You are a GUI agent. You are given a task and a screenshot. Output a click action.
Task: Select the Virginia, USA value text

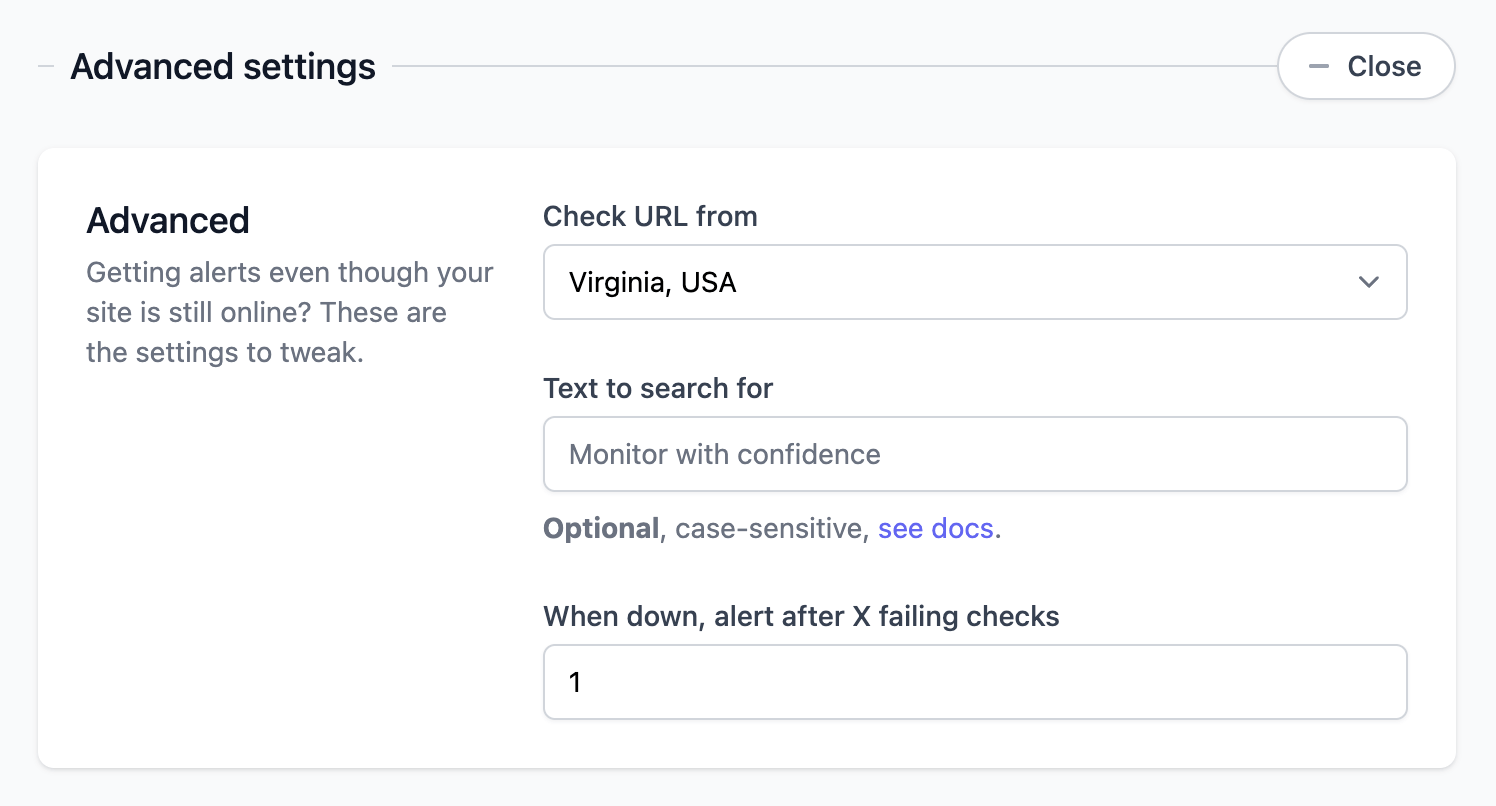[652, 283]
